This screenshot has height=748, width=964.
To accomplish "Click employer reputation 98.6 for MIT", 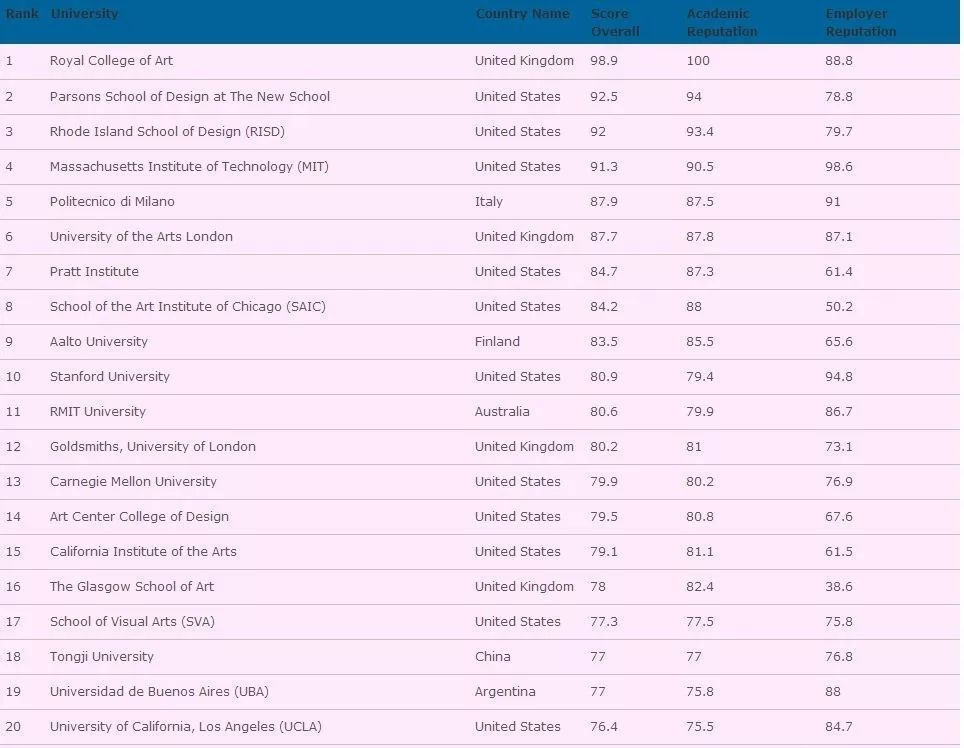I will [x=839, y=167].
